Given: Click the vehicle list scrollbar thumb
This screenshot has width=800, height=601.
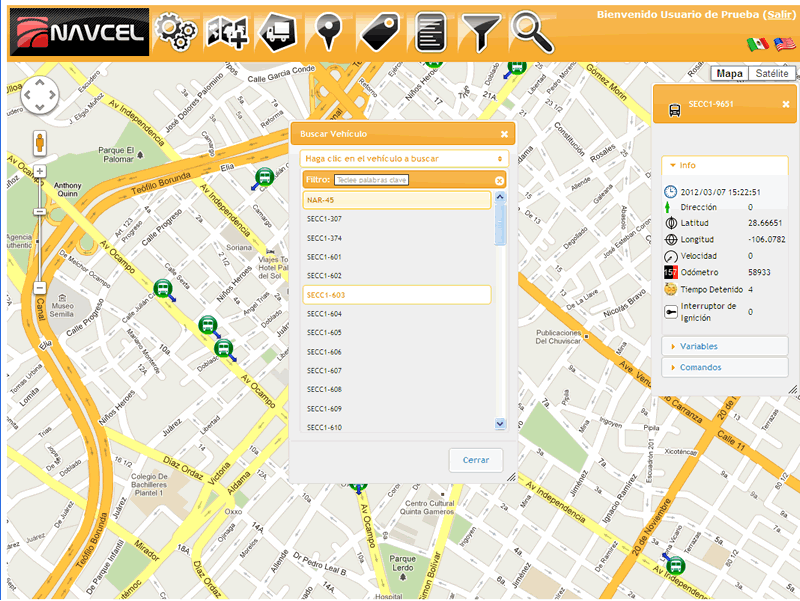Looking at the screenshot, I should (500, 225).
